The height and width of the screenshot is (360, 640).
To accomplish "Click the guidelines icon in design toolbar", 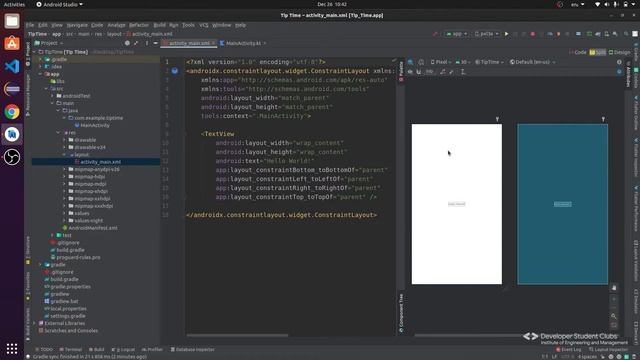I will 463,72.
